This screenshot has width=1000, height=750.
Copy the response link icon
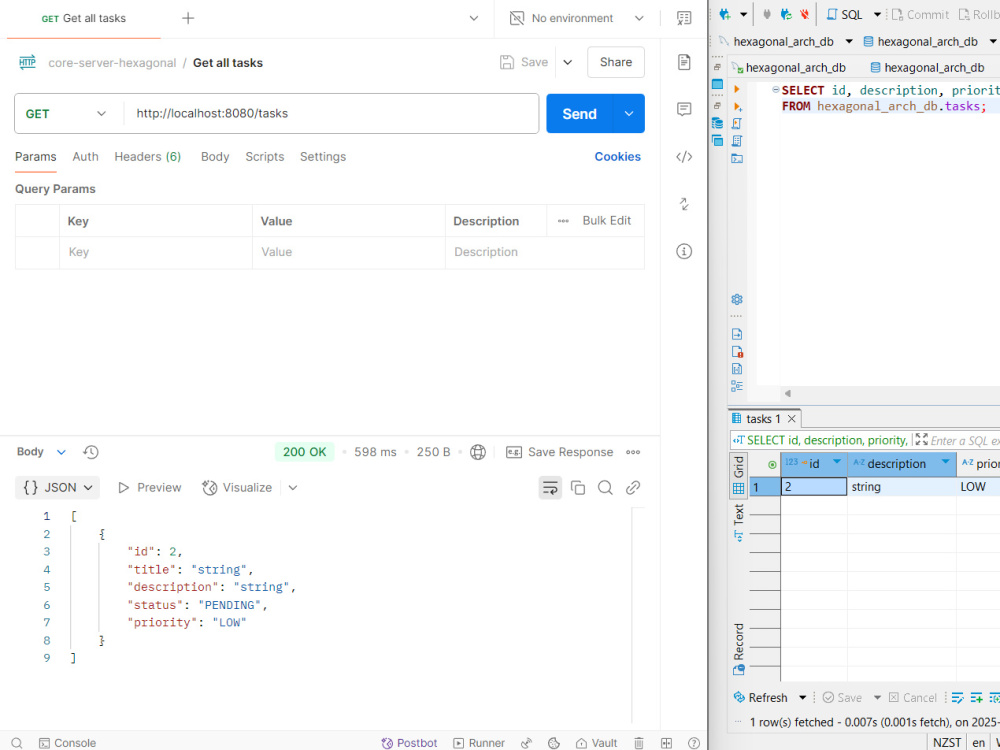coord(633,488)
